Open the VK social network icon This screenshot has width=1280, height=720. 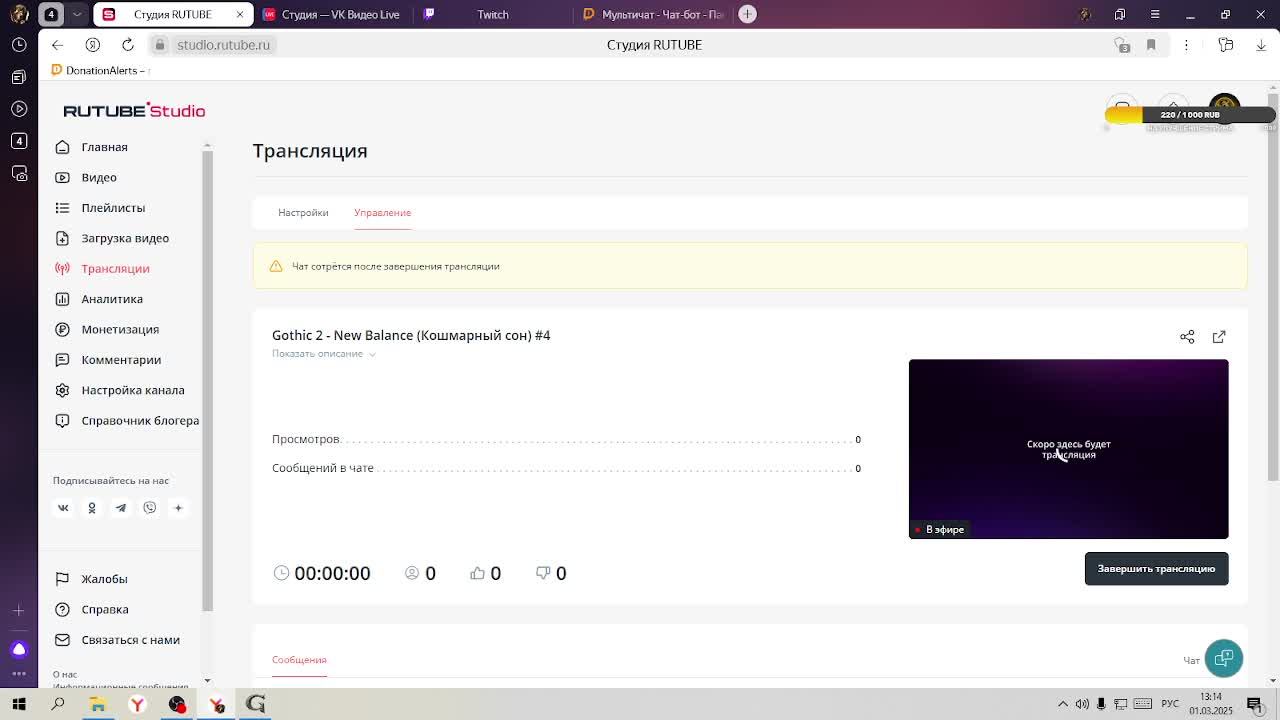[63, 508]
